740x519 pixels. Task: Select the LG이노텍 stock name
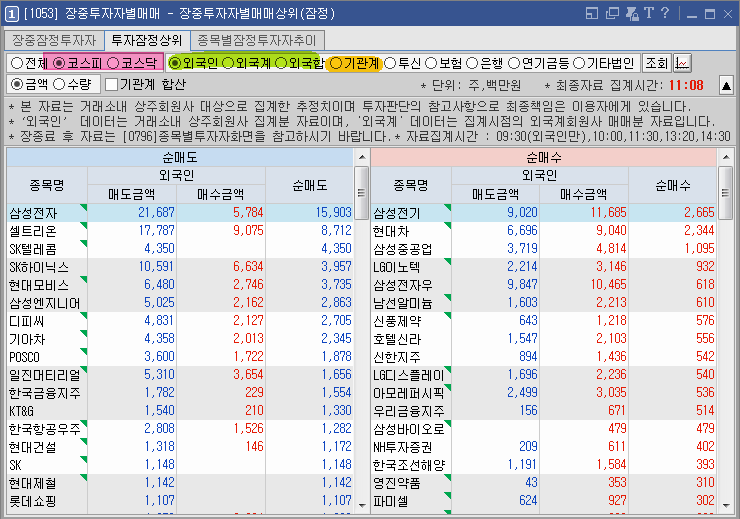[x=396, y=268]
